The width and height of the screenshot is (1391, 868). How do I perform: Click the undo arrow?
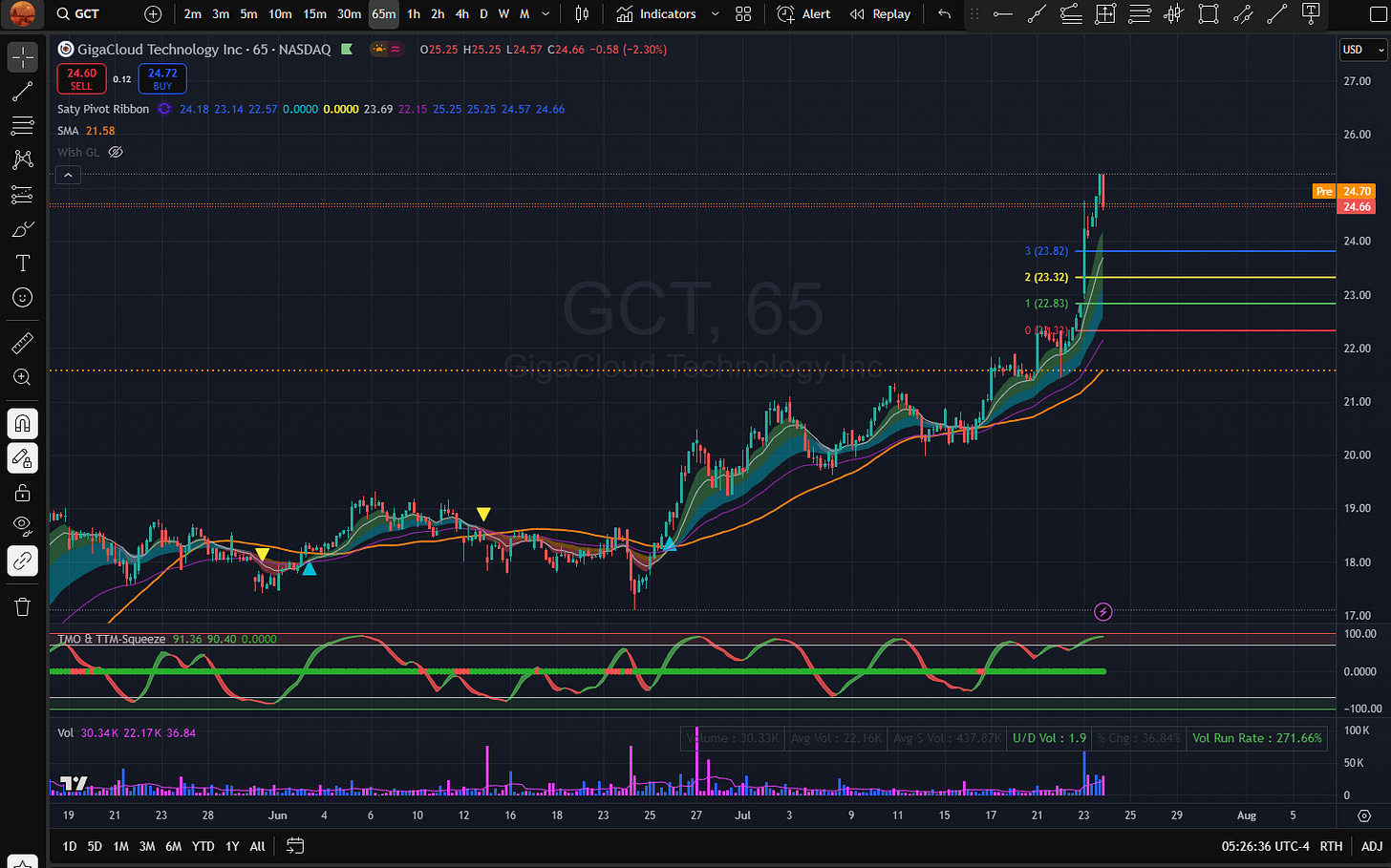click(944, 14)
